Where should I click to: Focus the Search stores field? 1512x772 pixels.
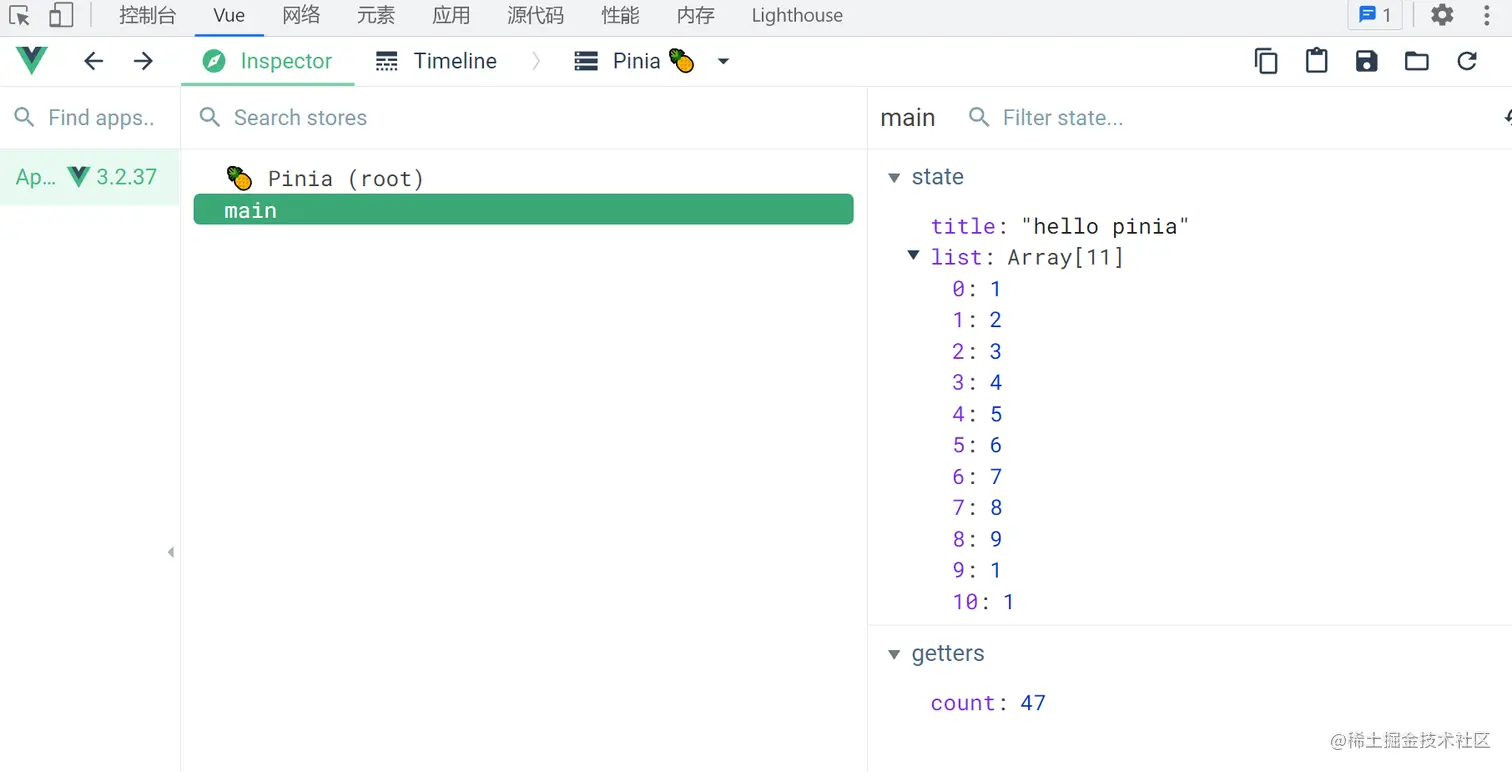524,118
